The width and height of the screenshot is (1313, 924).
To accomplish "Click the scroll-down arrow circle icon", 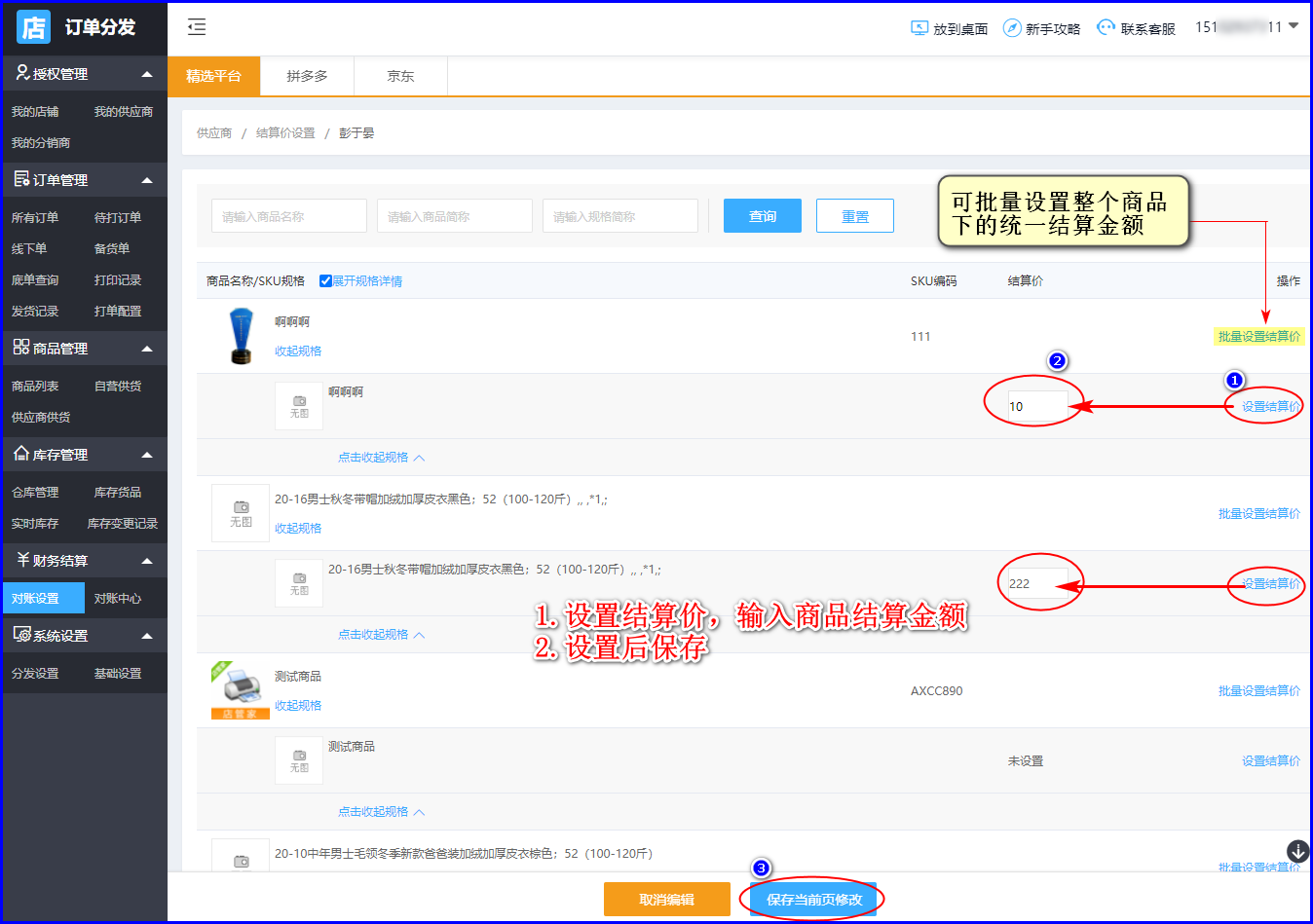I will pos(1297,851).
